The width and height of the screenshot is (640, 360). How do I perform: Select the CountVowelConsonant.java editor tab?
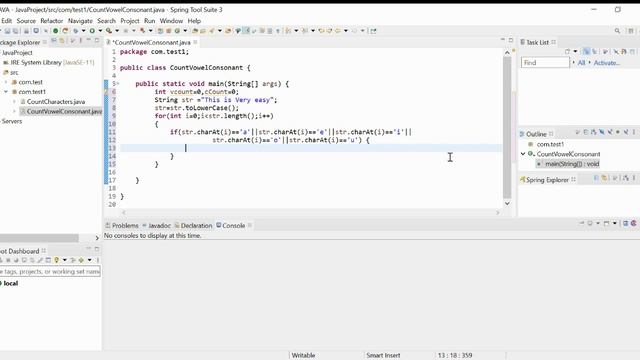coord(151,42)
